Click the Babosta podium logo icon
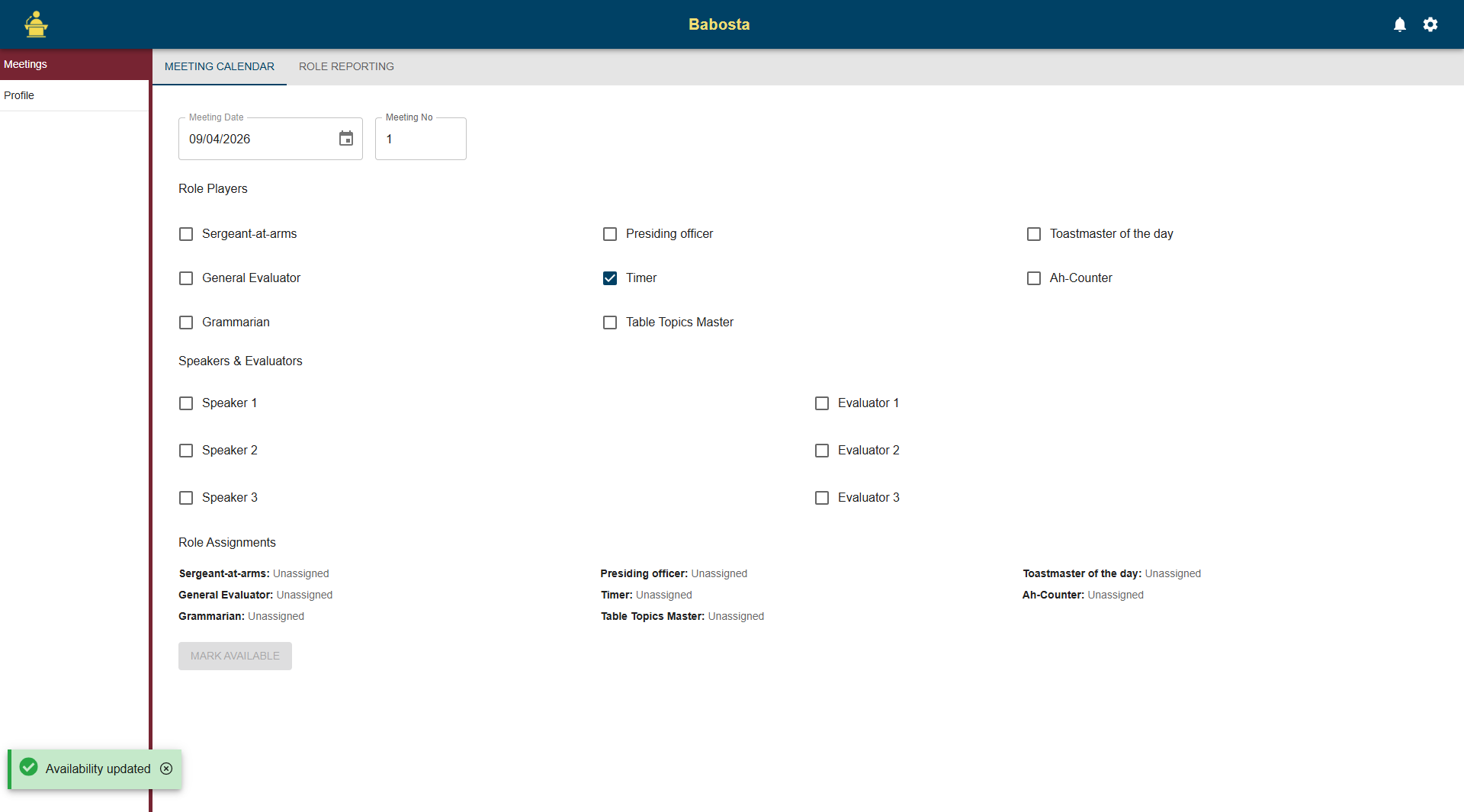1464x812 pixels. [x=36, y=24]
